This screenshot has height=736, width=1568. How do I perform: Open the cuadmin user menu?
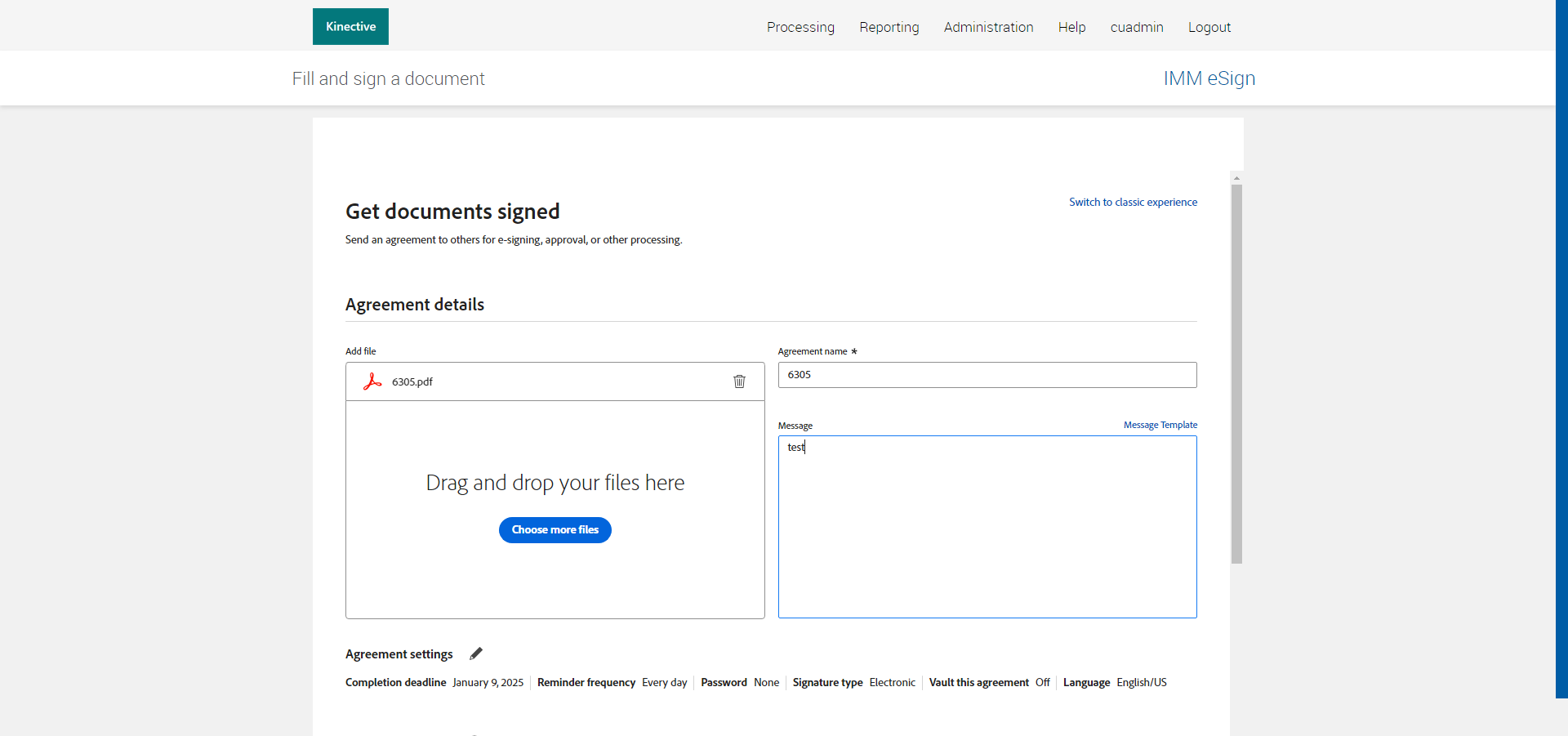(x=1136, y=27)
